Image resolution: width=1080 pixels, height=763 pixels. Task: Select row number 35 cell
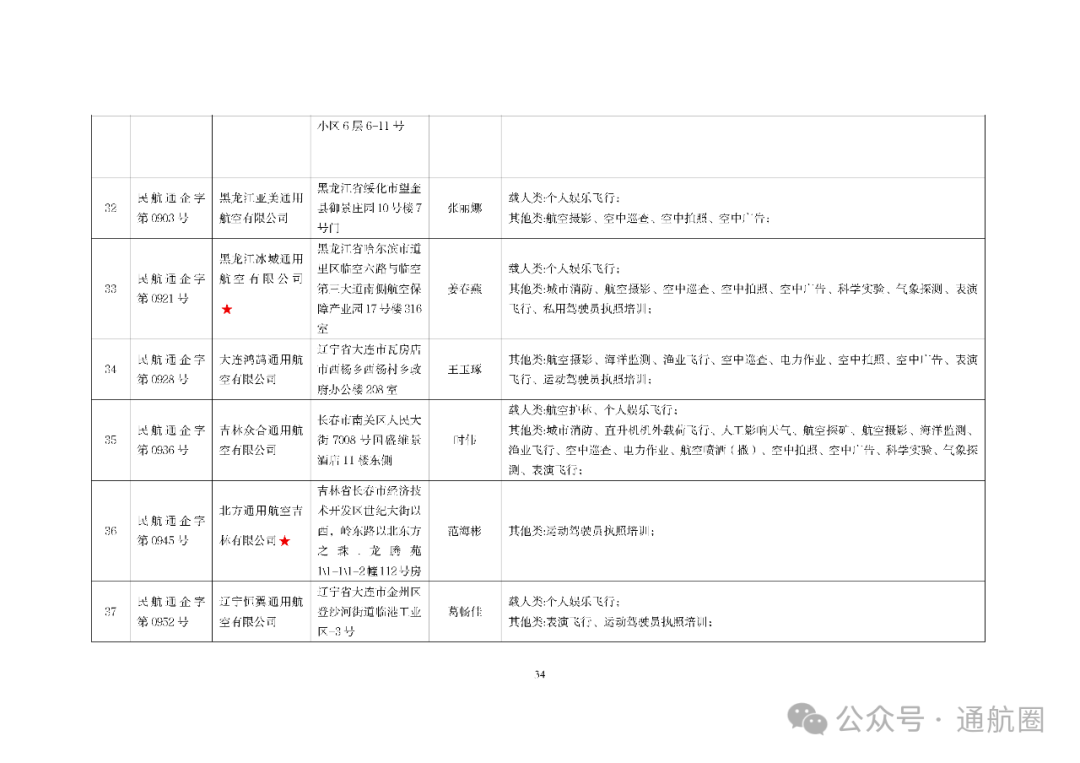pos(110,439)
